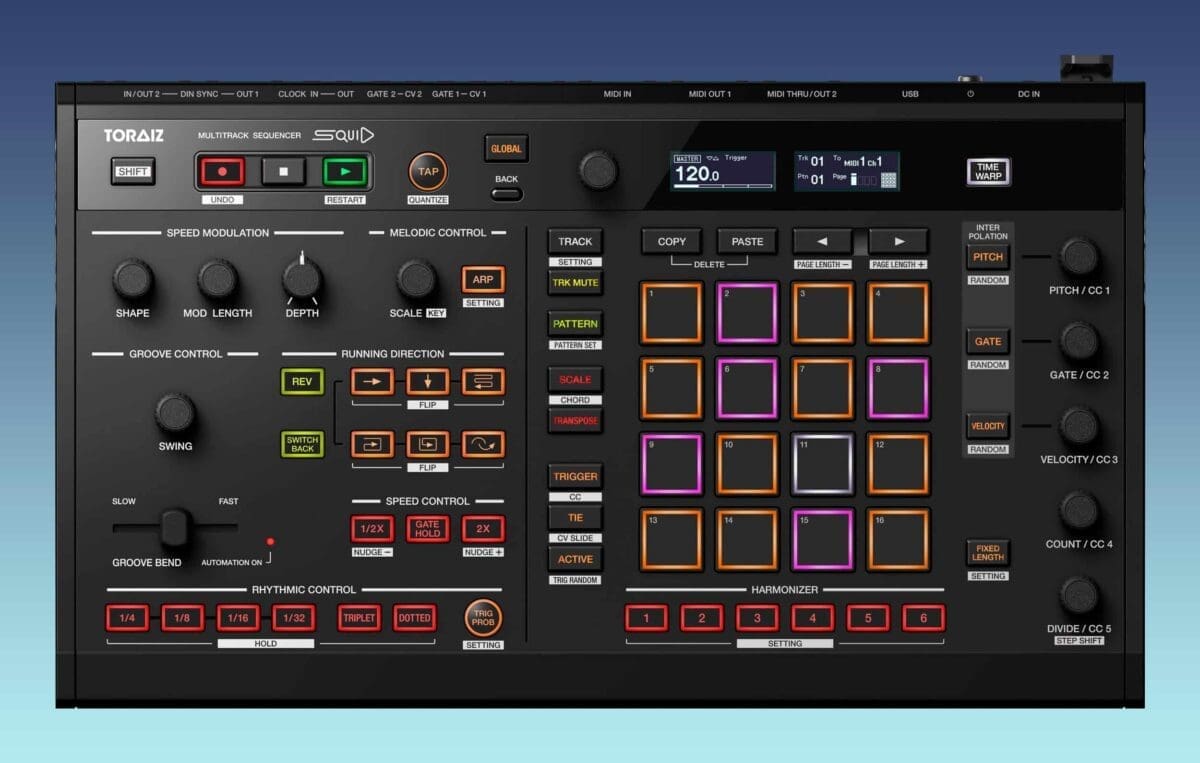Click the interpolation VELOCITY button
Screen dimensions: 1200x763
click(988, 426)
